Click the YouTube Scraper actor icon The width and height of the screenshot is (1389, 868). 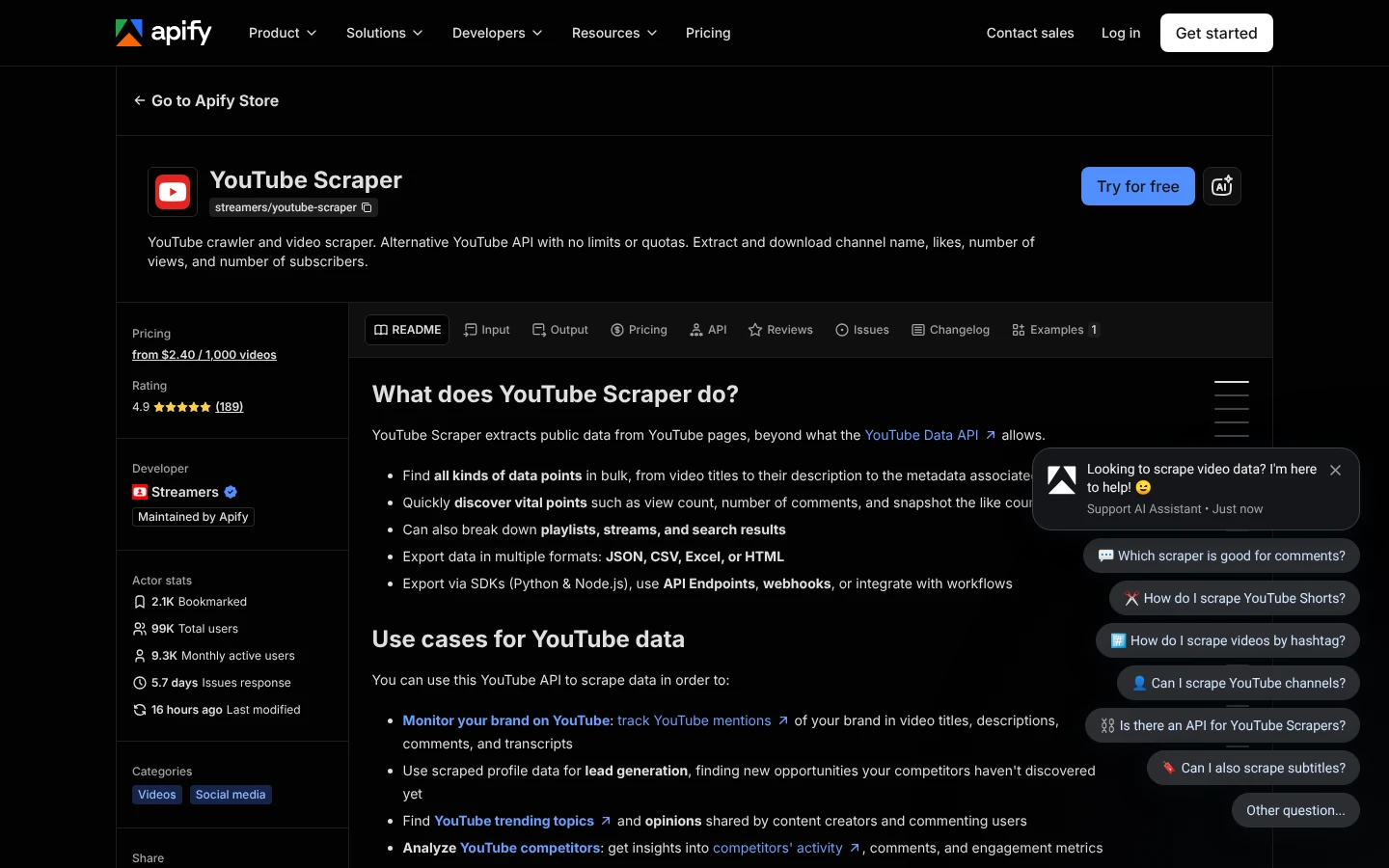173,192
